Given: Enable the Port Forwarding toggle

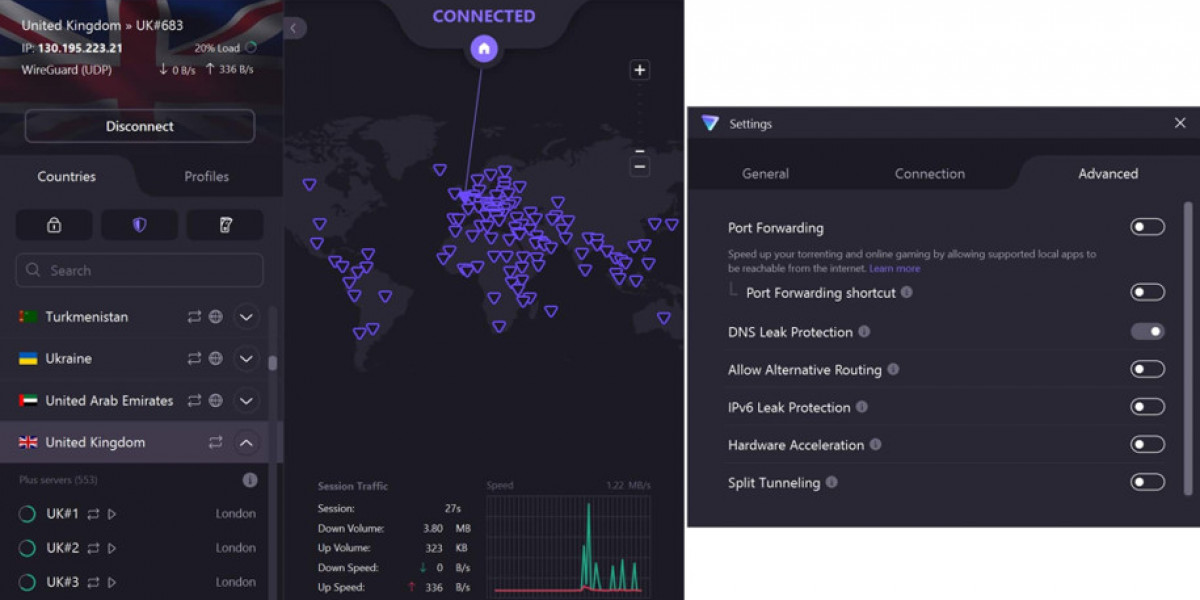Looking at the screenshot, I should pos(1147,227).
